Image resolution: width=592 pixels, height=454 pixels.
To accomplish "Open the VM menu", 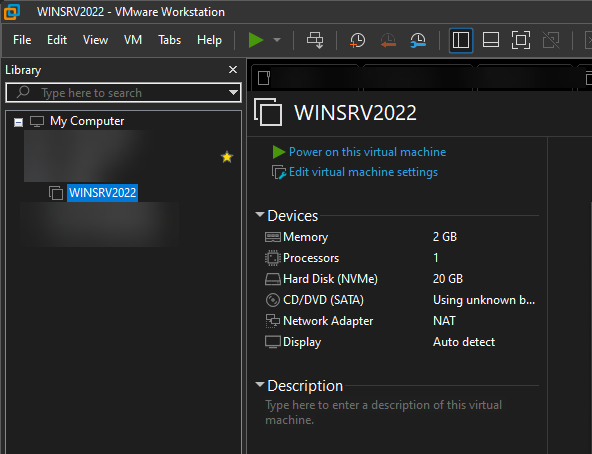I will [133, 40].
